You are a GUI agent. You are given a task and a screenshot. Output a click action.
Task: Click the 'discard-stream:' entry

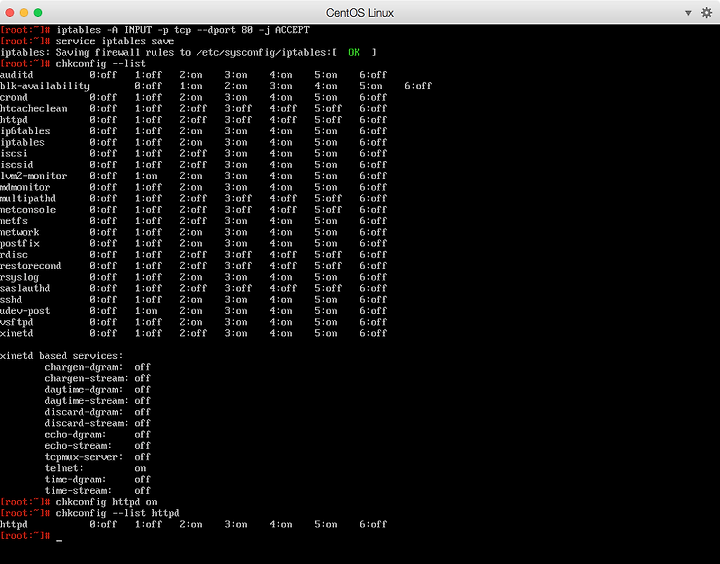tap(87, 423)
